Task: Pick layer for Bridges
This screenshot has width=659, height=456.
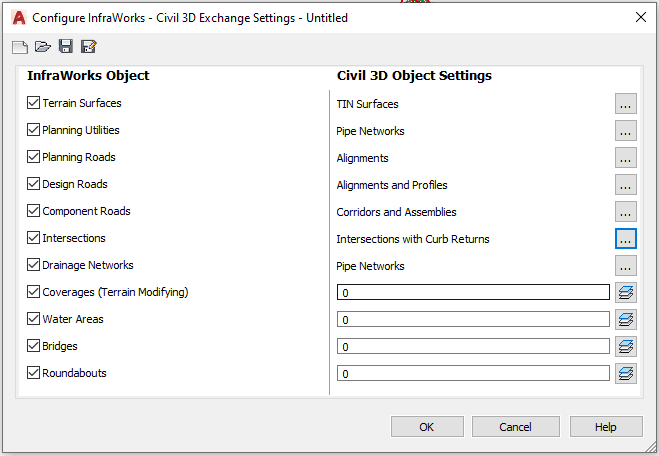Action: (x=626, y=346)
